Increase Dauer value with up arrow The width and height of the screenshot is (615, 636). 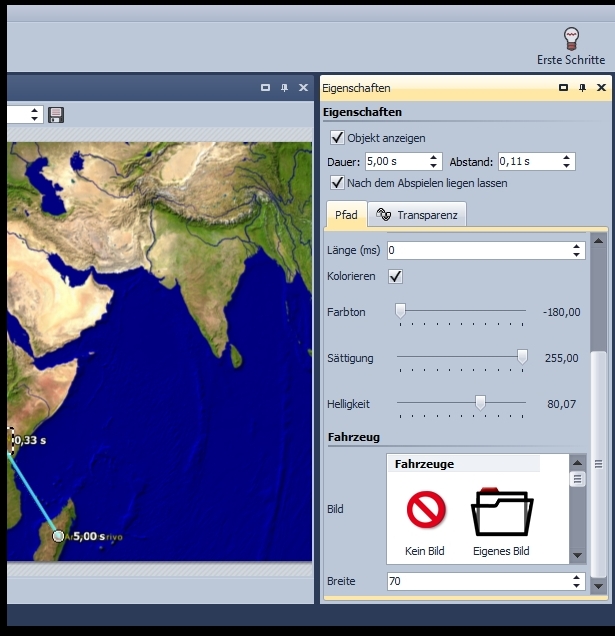[x=434, y=157]
